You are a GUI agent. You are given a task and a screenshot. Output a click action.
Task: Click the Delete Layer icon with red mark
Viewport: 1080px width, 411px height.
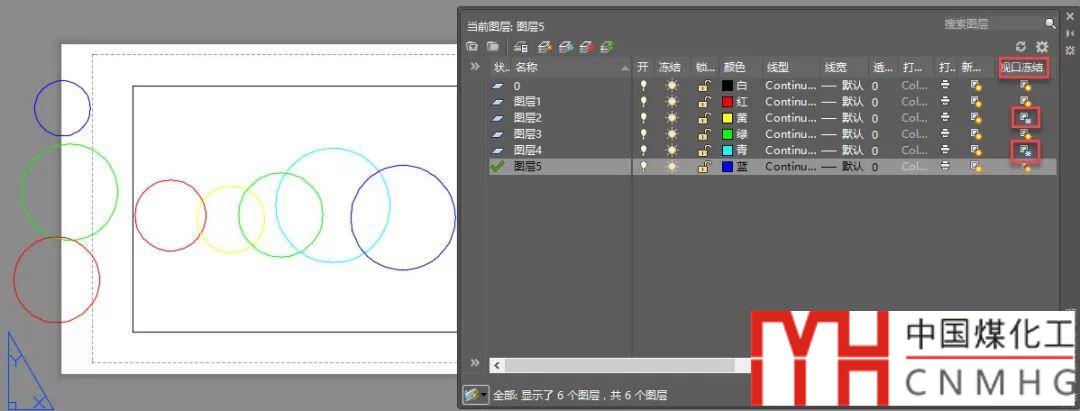tap(586, 46)
